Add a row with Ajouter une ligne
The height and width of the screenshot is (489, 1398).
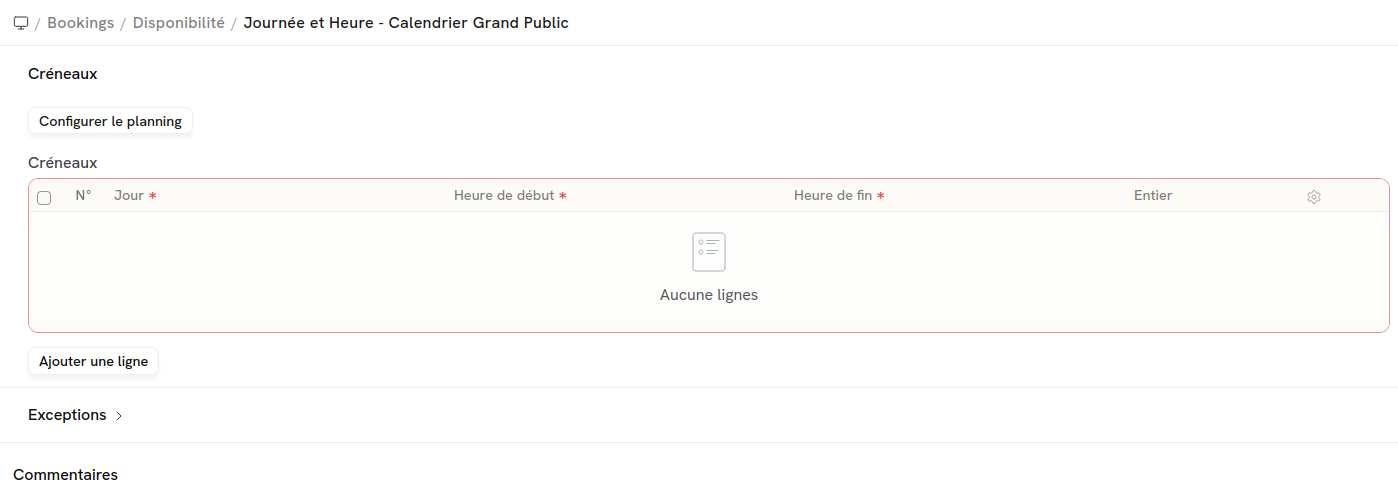click(93, 361)
